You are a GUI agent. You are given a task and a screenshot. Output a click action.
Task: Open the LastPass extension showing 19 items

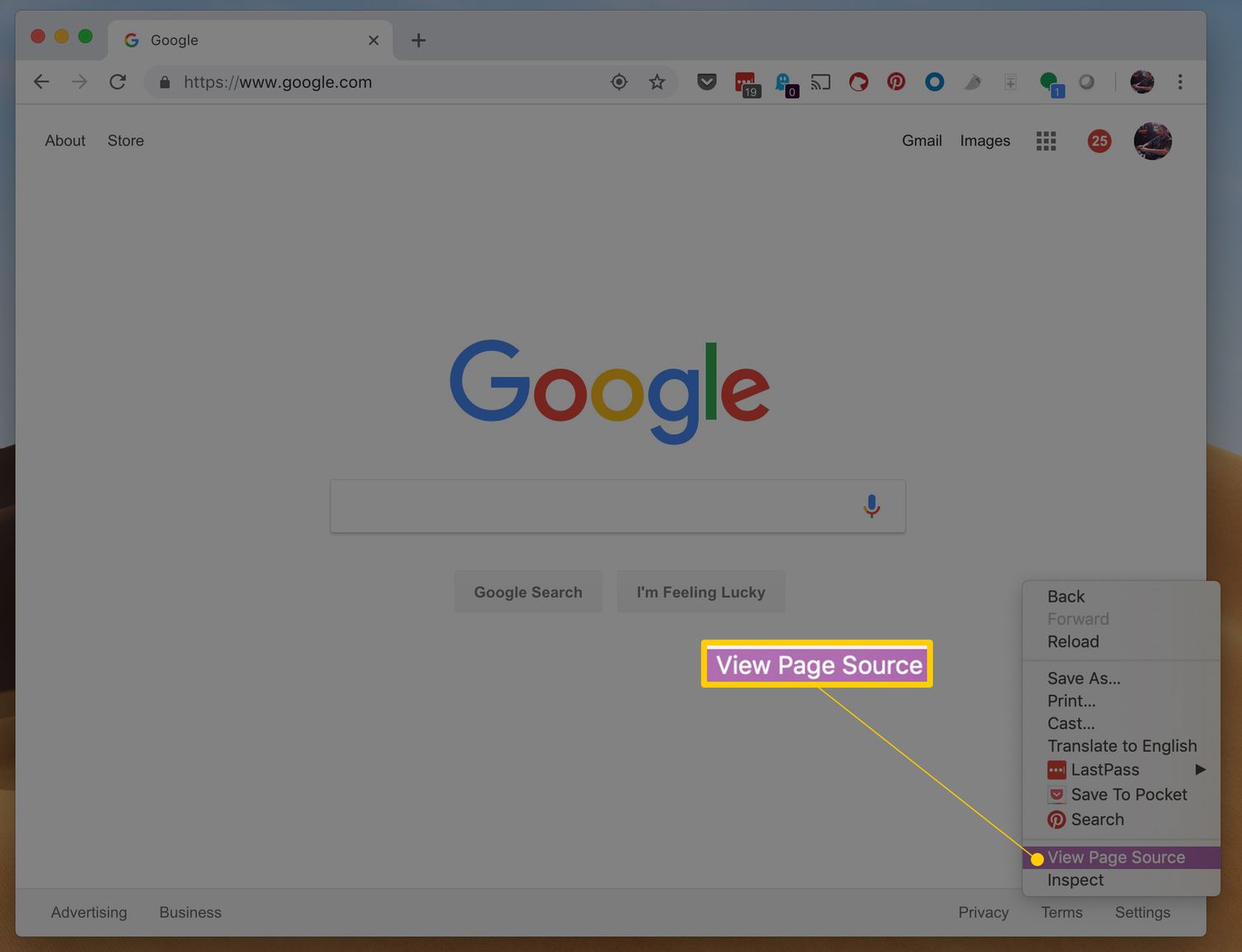click(x=746, y=82)
